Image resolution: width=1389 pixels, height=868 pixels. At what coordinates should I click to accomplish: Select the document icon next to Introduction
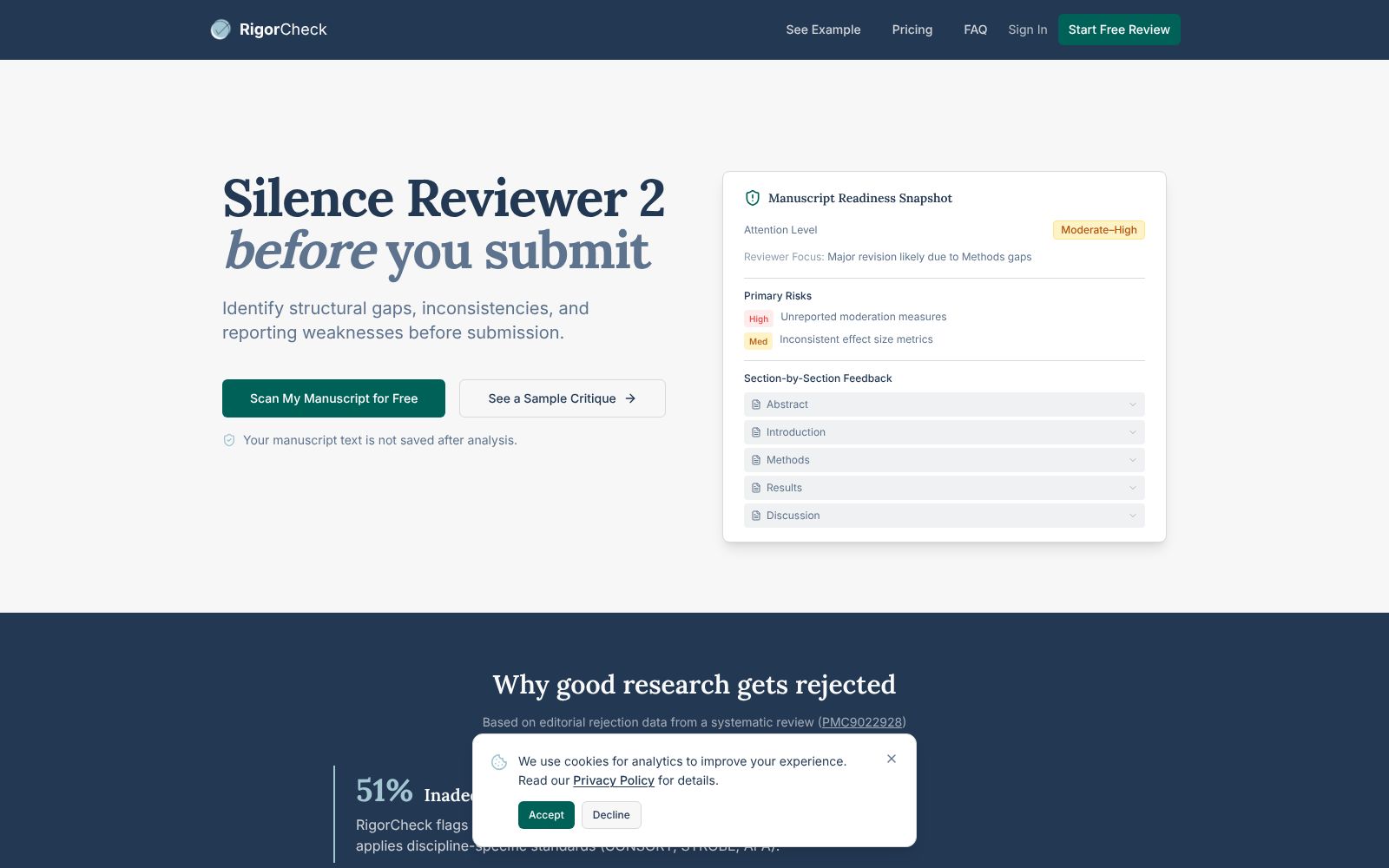point(754,431)
